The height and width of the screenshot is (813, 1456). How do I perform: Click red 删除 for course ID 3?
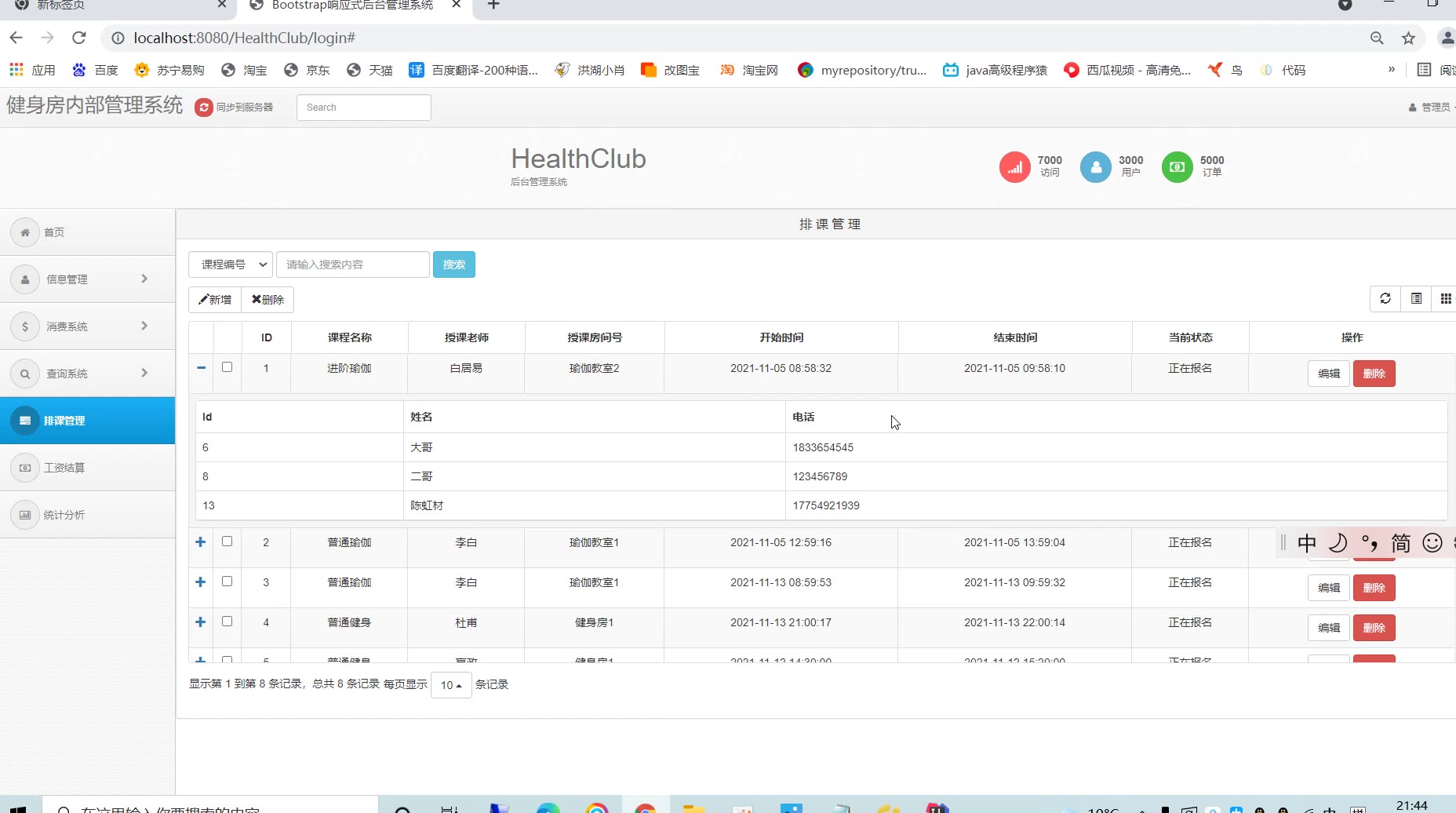1374,588
